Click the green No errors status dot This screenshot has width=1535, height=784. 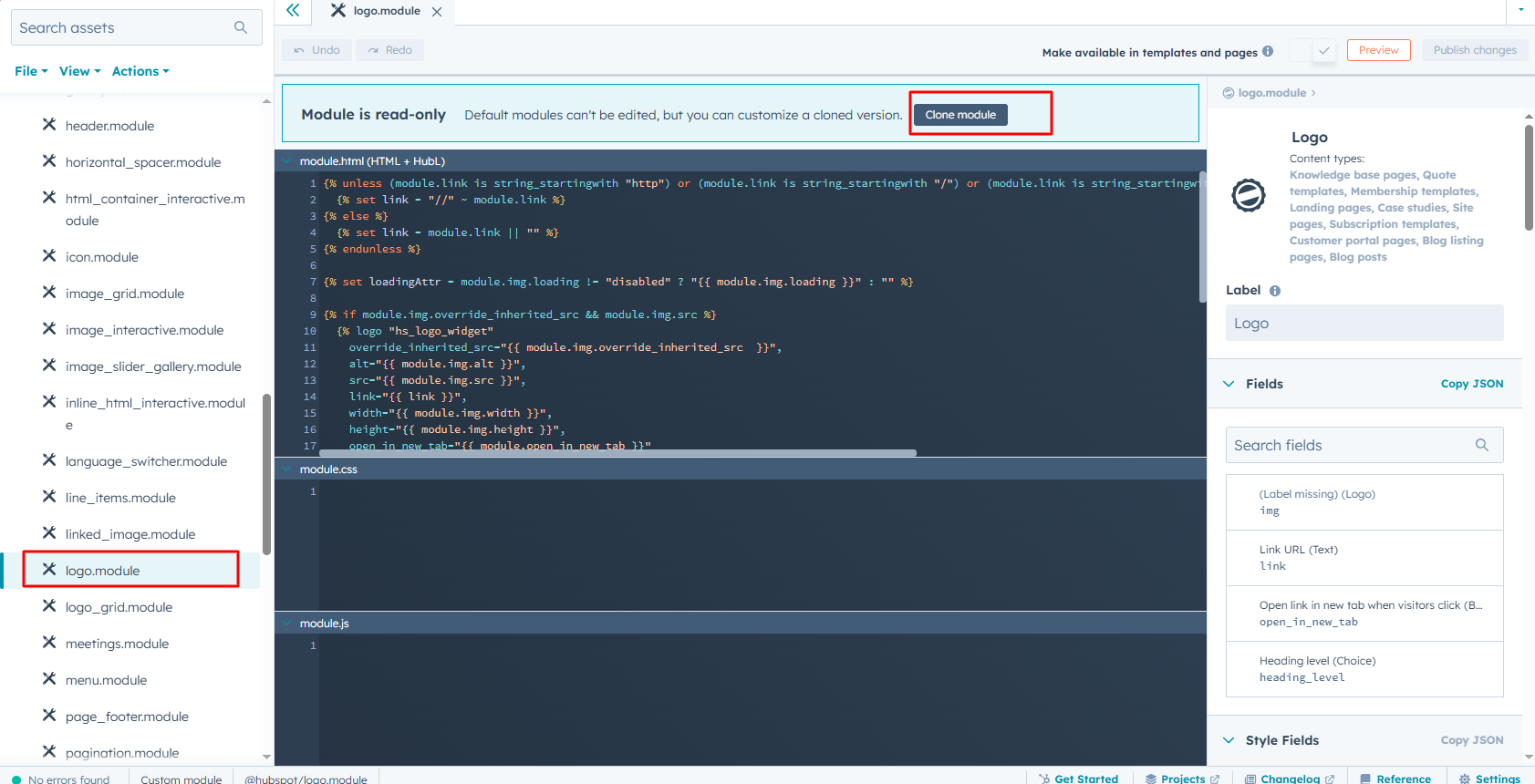pyautogui.click(x=16, y=779)
